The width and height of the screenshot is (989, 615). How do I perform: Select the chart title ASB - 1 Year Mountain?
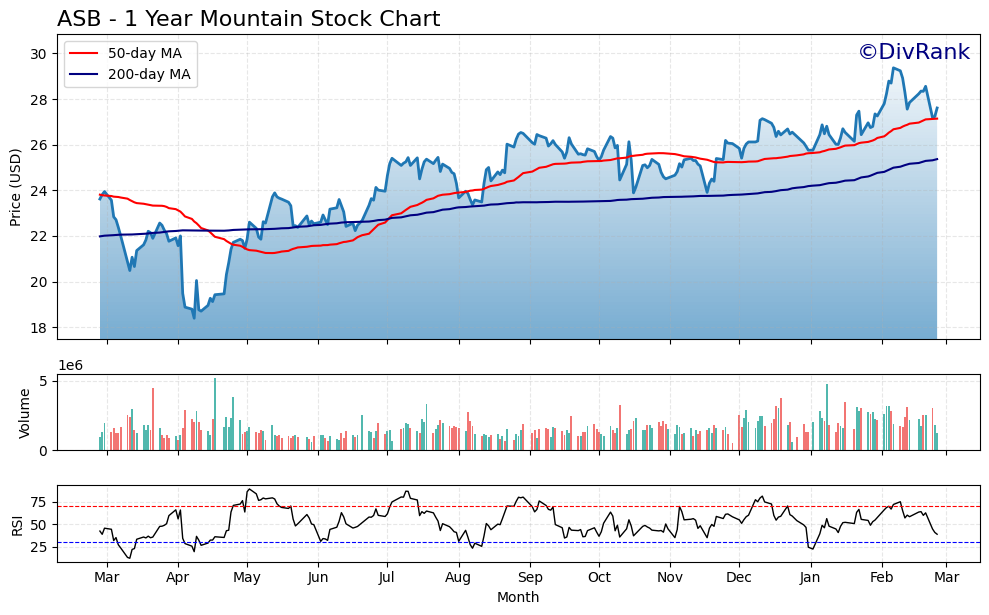click(250, 17)
